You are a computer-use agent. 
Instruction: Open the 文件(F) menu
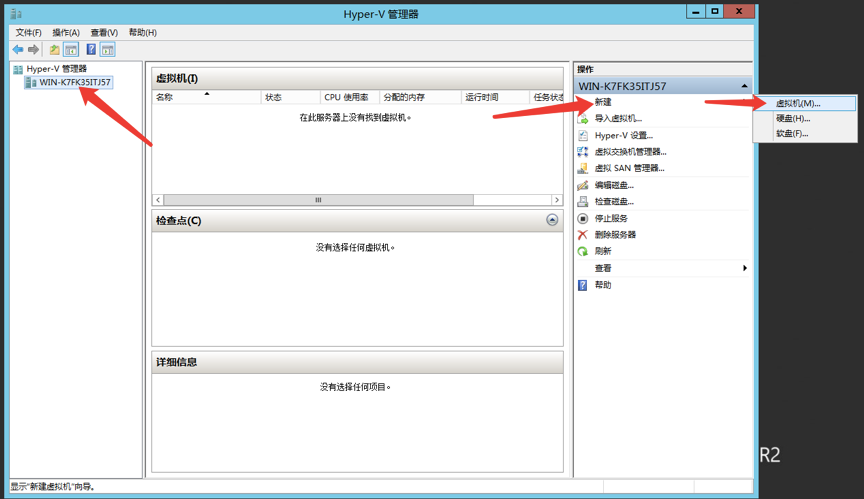pyautogui.click(x=29, y=32)
